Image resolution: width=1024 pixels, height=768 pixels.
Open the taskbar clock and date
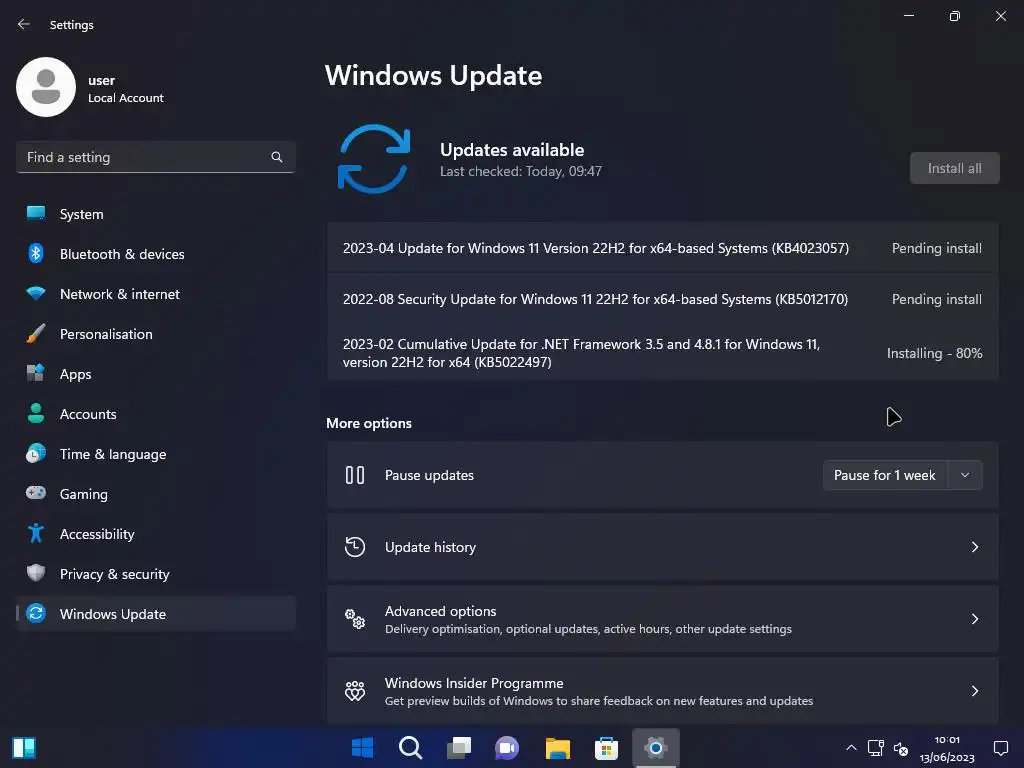(x=947, y=748)
